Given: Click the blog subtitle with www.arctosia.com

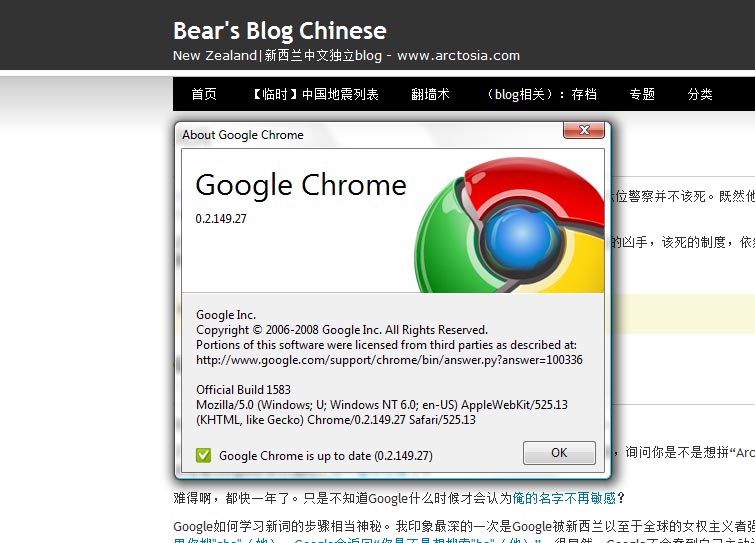Looking at the screenshot, I should (x=346, y=55).
